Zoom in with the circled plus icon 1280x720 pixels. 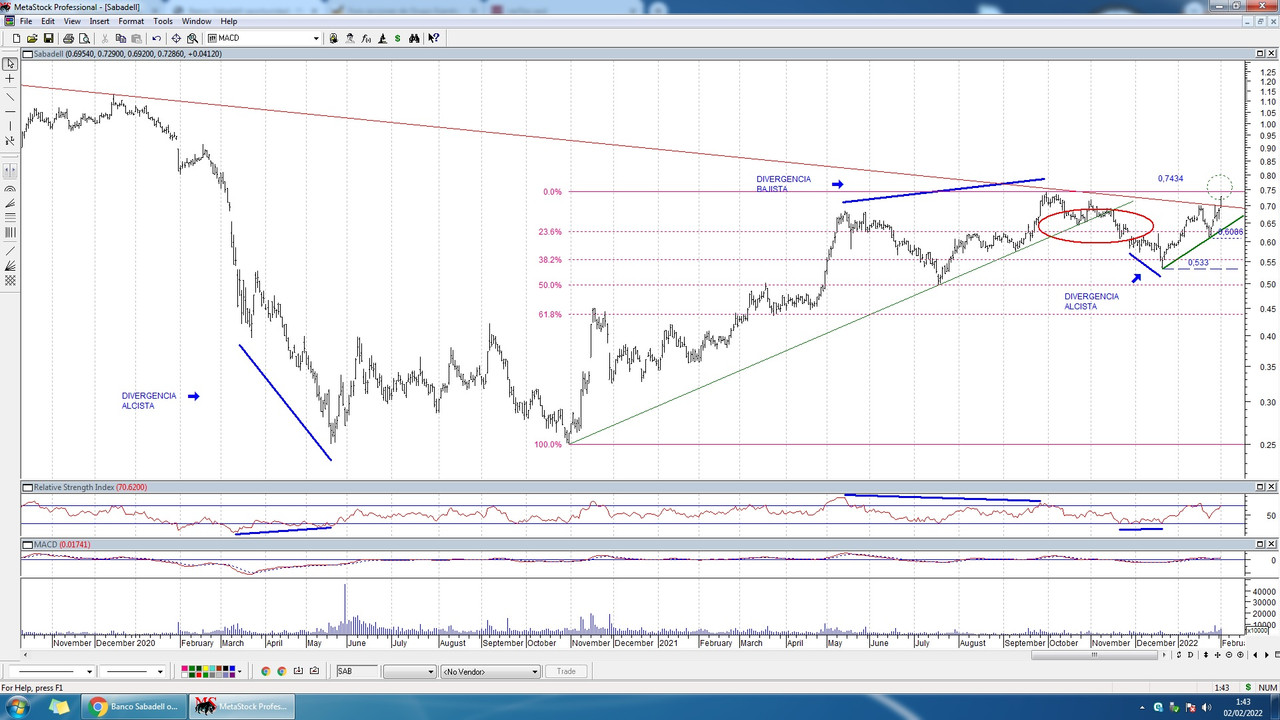[x=1240, y=655]
